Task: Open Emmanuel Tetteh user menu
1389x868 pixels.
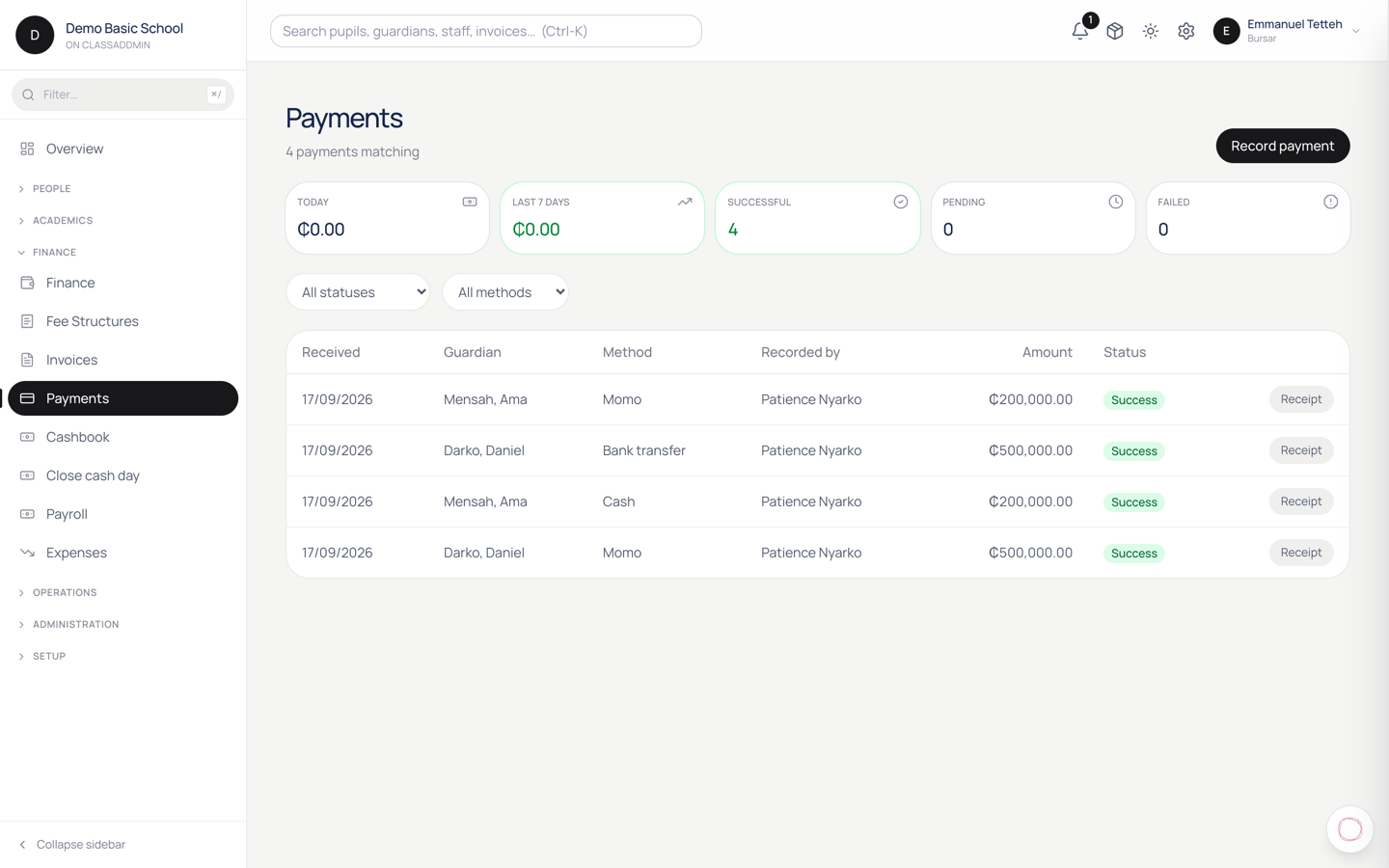Action: pos(1287,31)
